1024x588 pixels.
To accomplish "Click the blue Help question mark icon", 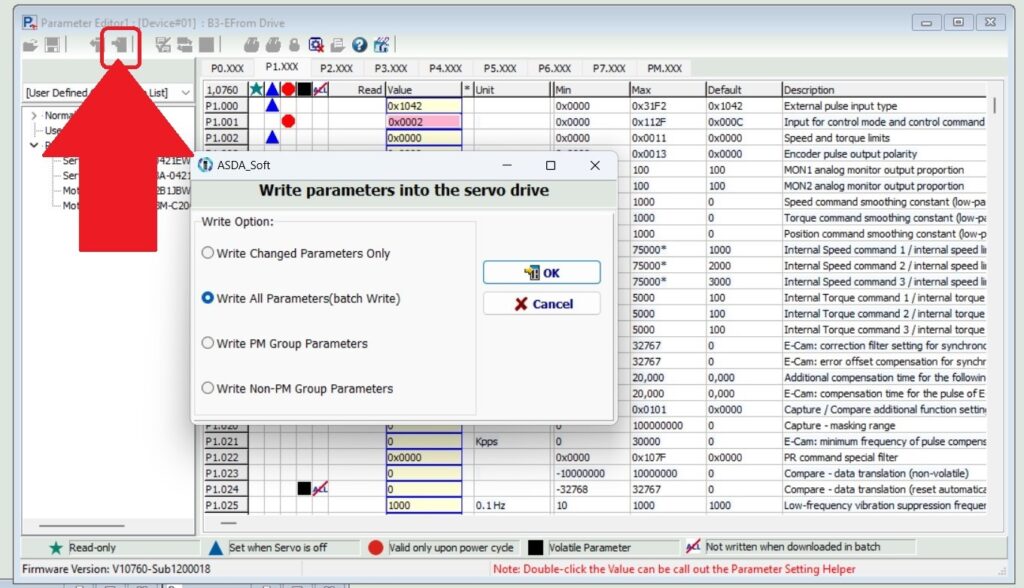I will coord(360,45).
